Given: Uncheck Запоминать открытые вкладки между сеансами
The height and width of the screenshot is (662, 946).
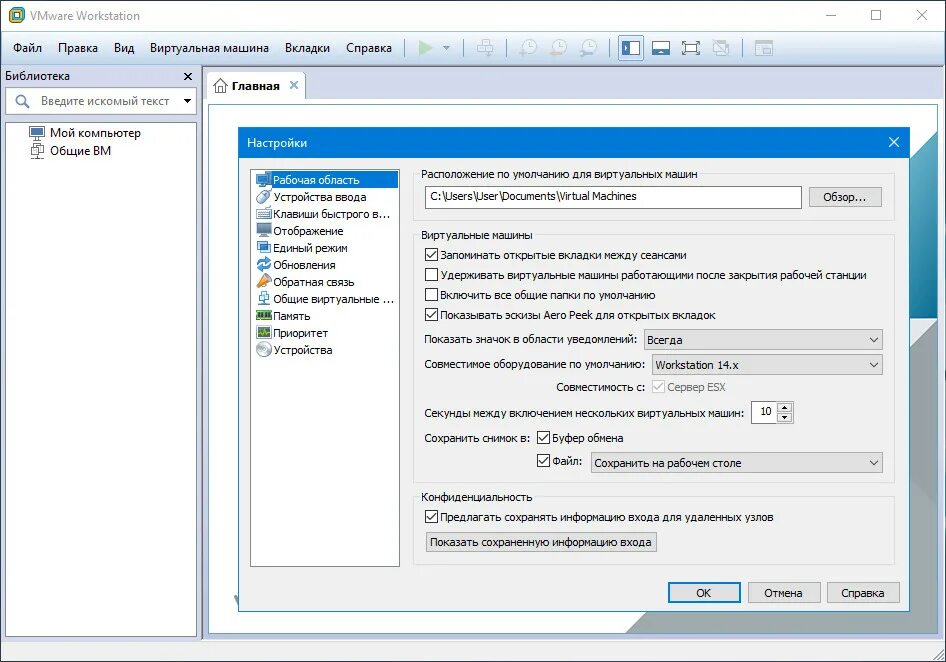Looking at the screenshot, I should pos(433,255).
